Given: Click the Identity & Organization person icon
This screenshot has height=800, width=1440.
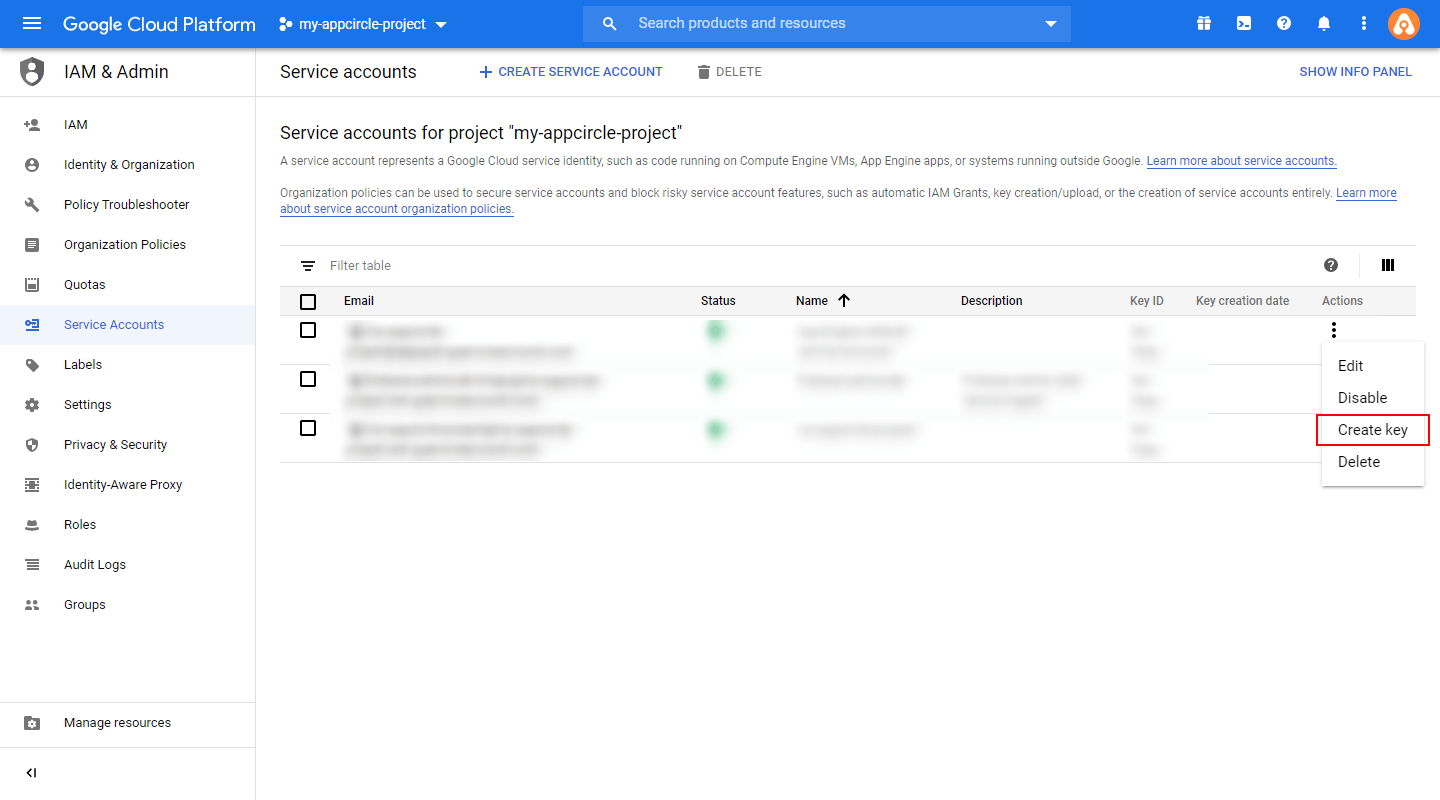Looking at the screenshot, I should point(32,165).
